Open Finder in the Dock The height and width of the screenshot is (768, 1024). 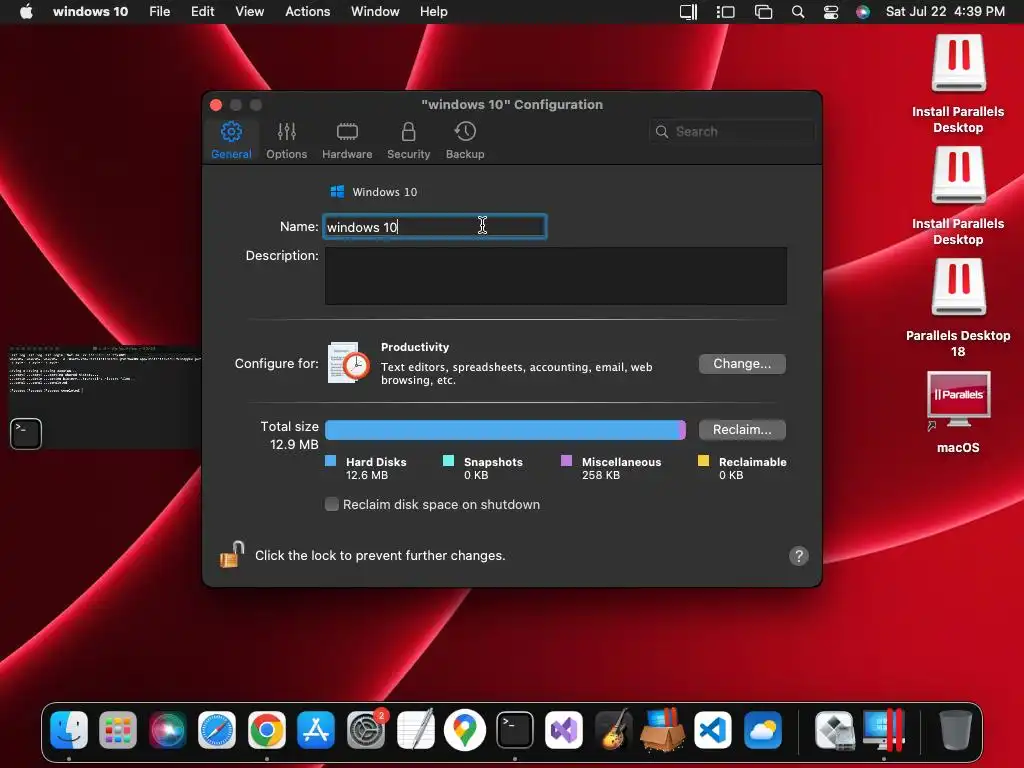click(x=69, y=729)
